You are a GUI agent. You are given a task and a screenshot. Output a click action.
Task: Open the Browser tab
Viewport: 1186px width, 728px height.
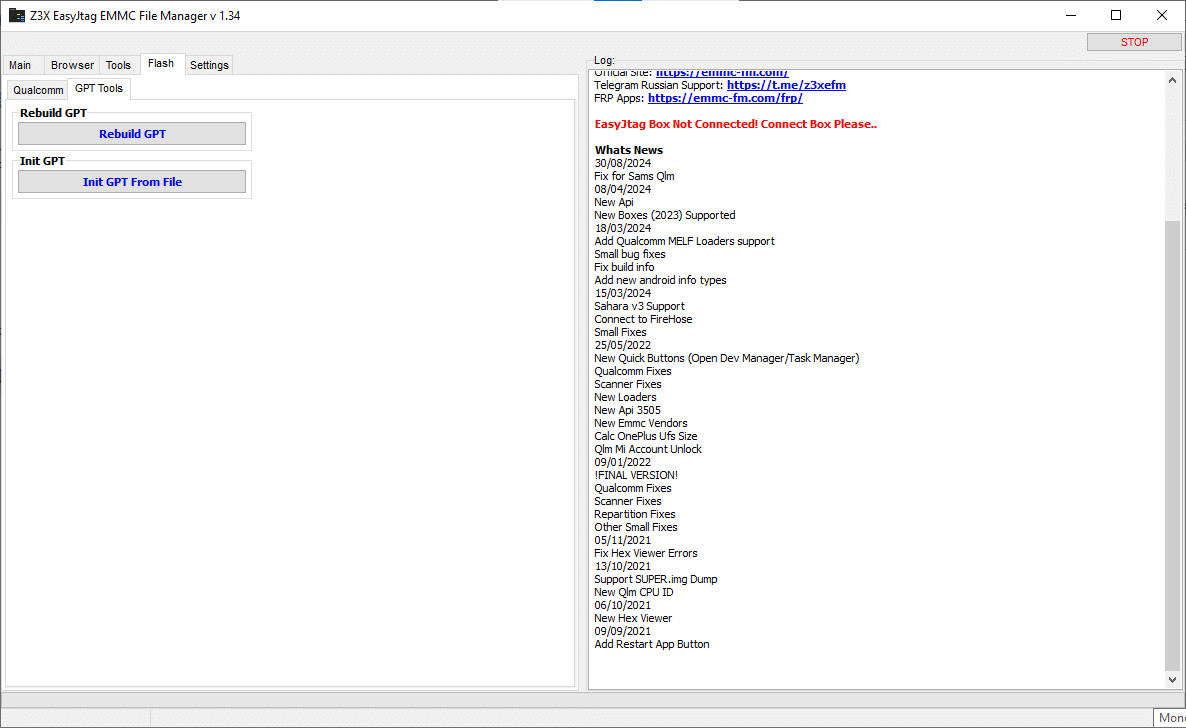point(72,65)
